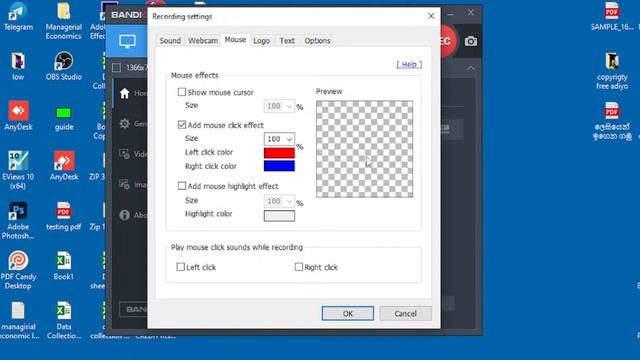Launch PDF Candy Desktop shortcut

[x=18, y=269]
